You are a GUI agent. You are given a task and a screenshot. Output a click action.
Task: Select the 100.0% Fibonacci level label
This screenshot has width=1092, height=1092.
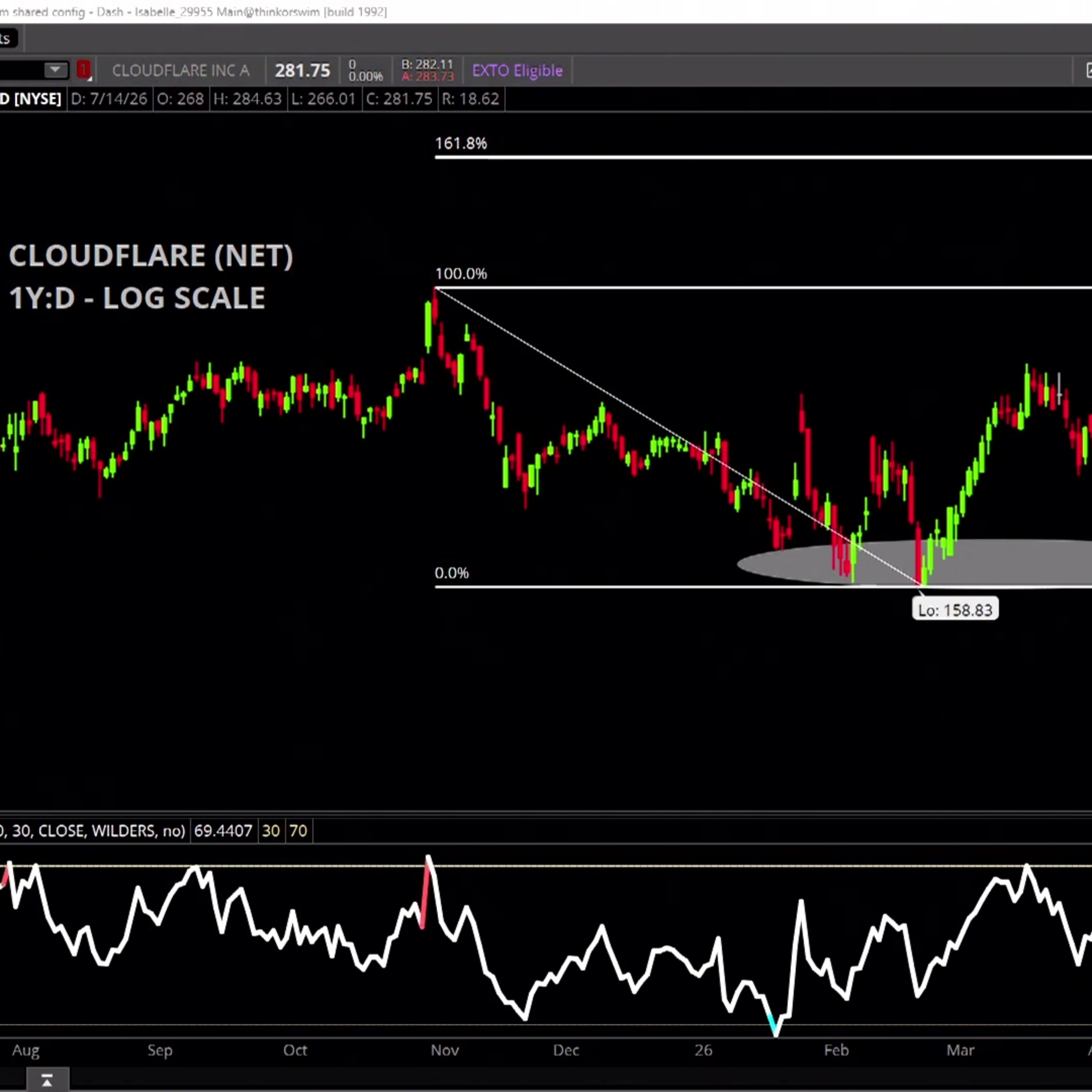461,274
